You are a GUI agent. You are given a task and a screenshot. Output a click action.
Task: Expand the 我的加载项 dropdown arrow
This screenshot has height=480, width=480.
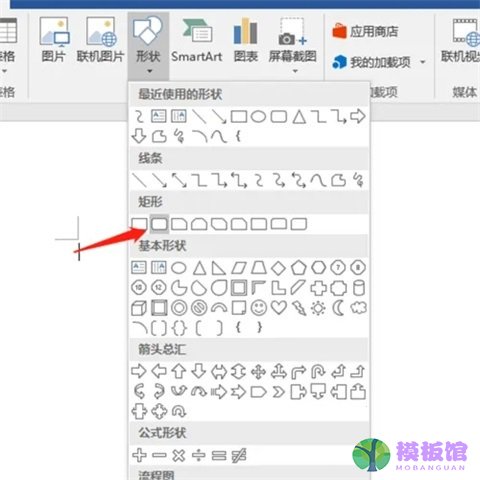[x=423, y=62]
